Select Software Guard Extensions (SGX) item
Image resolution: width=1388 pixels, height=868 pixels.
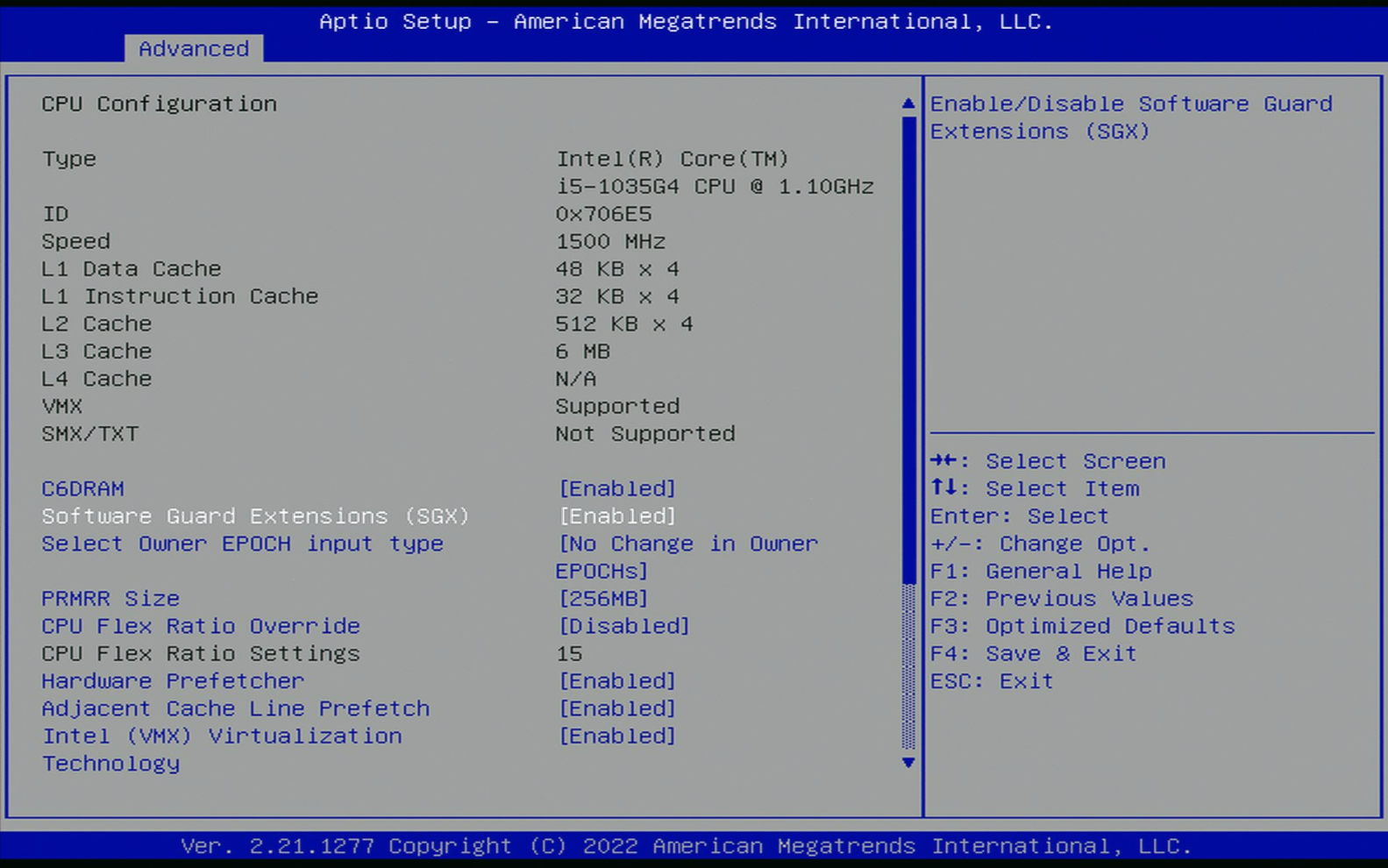coord(255,516)
